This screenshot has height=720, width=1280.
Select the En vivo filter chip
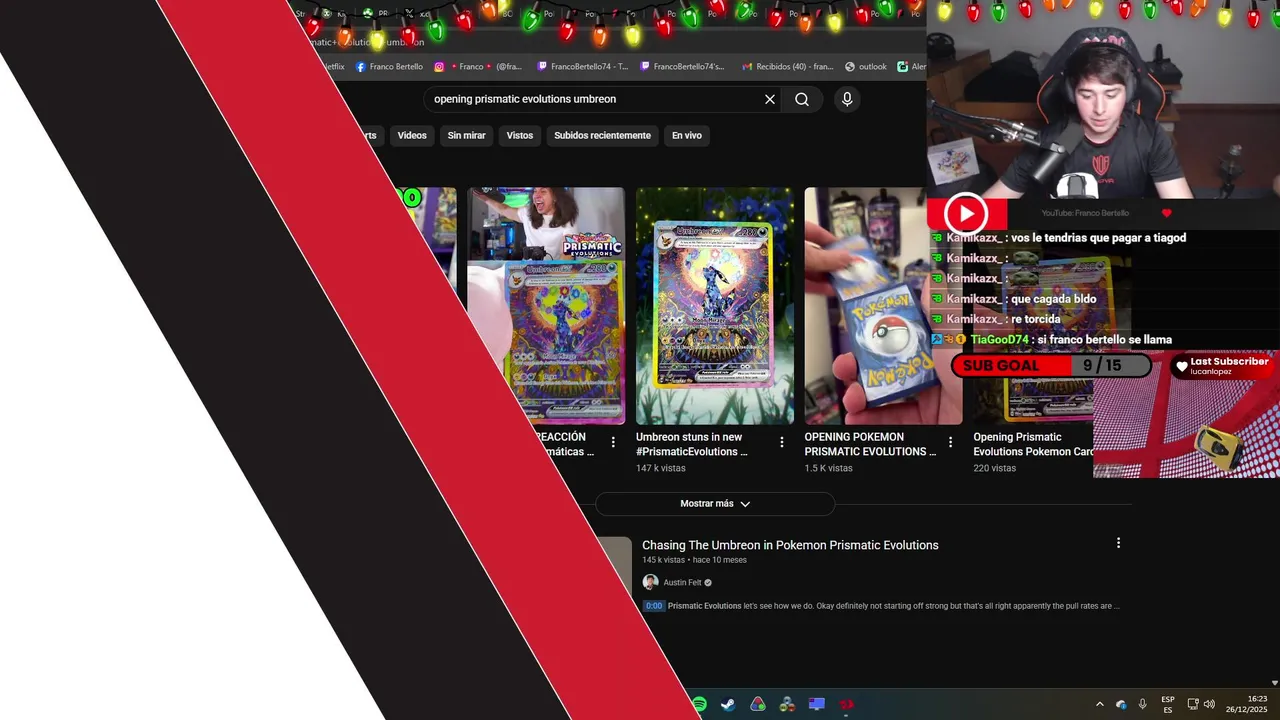[686, 135]
